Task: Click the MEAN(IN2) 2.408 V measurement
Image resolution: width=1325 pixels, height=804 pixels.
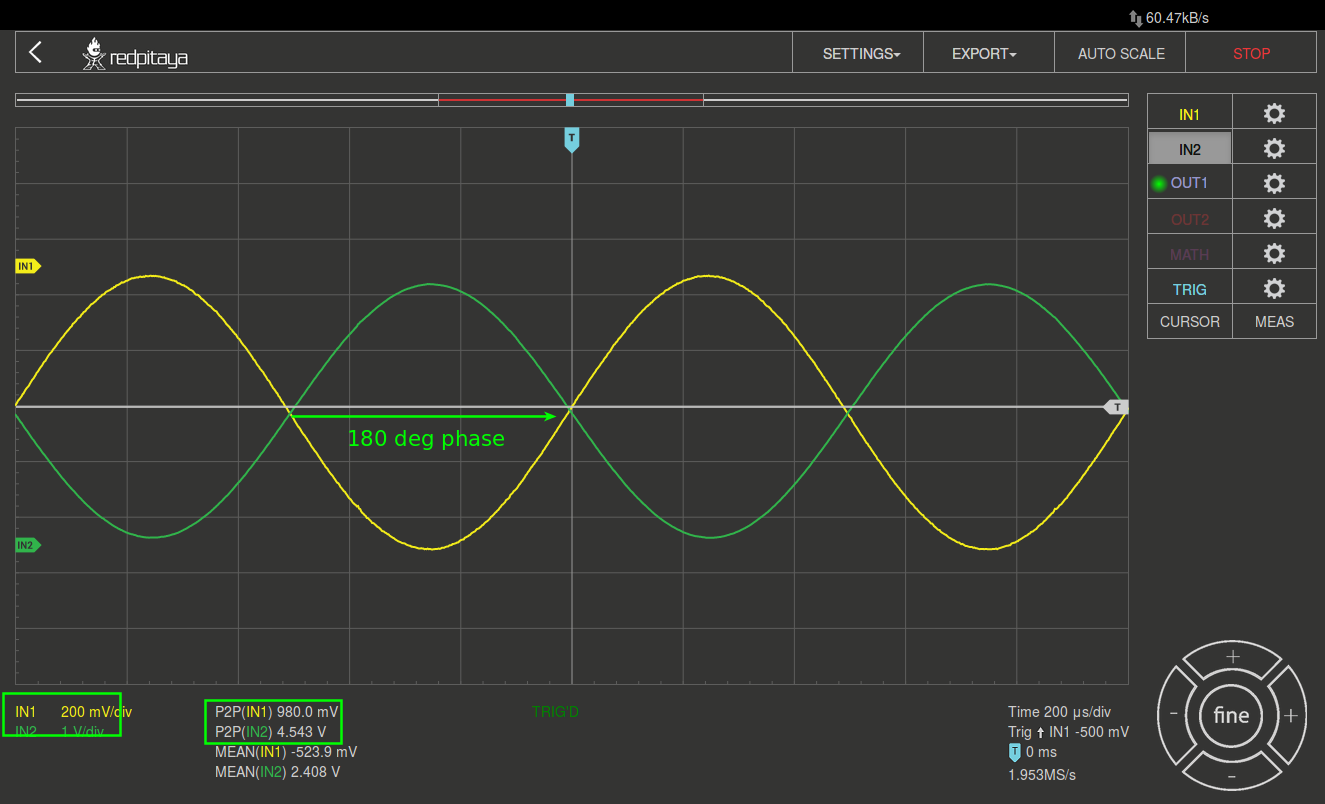Action: (277, 772)
